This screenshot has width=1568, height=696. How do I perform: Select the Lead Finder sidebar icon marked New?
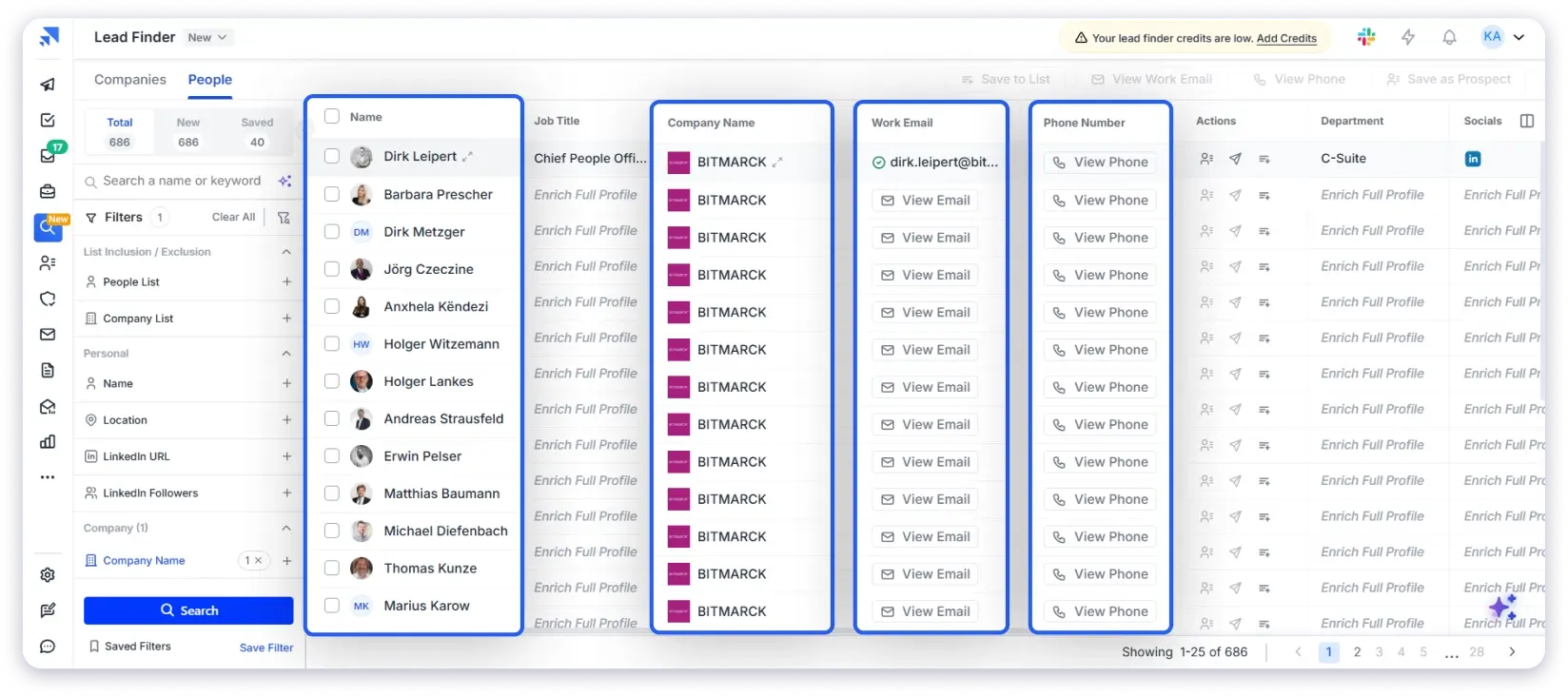[49, 227]
